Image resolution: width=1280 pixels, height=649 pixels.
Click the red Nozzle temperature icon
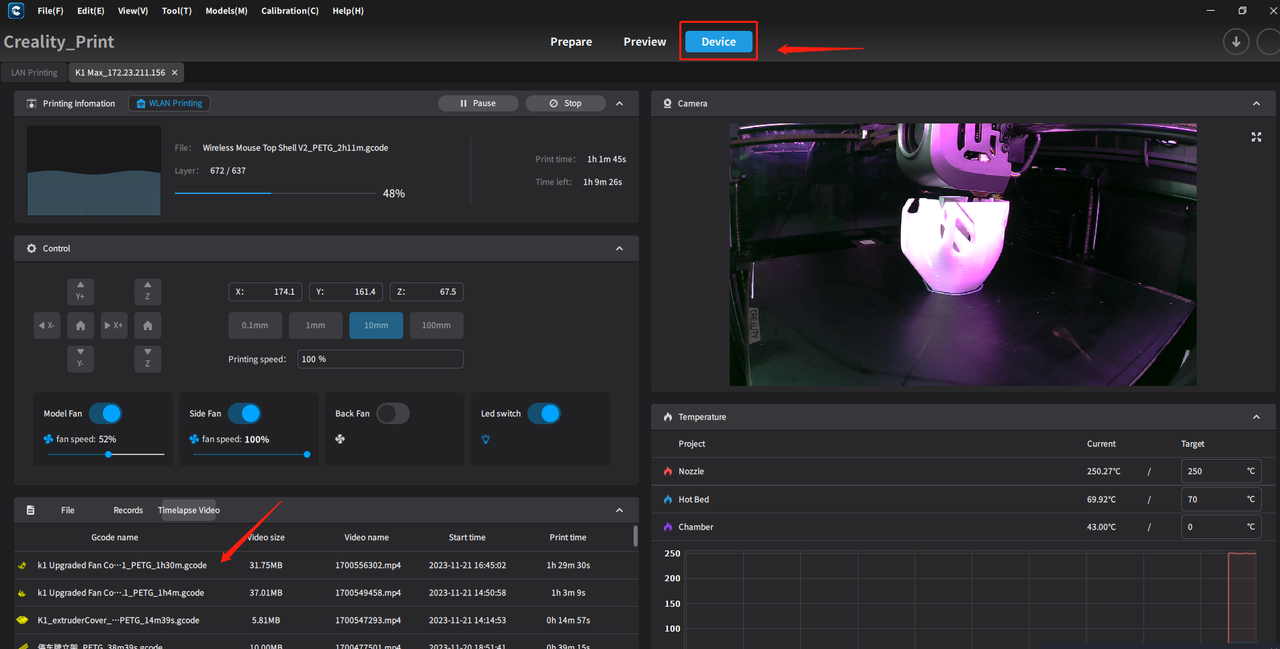(x=668, y=471)
